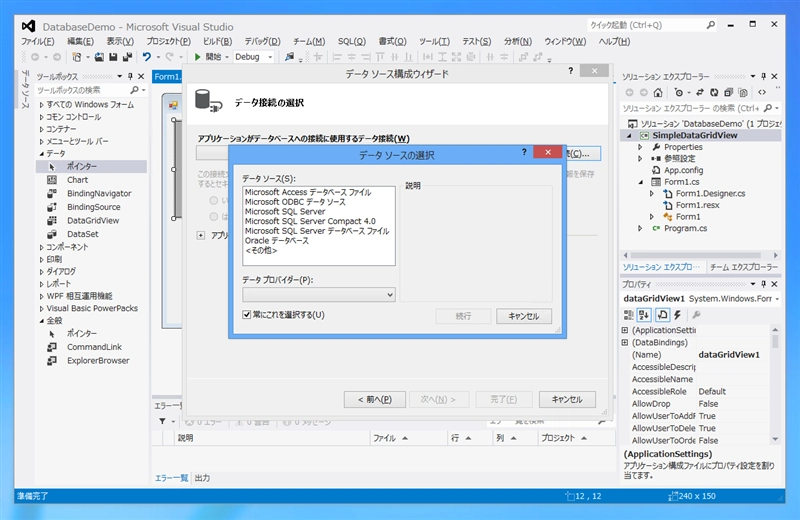
Task: Click the ? help button in データ ソースの選択
Action: coord(524,152)
